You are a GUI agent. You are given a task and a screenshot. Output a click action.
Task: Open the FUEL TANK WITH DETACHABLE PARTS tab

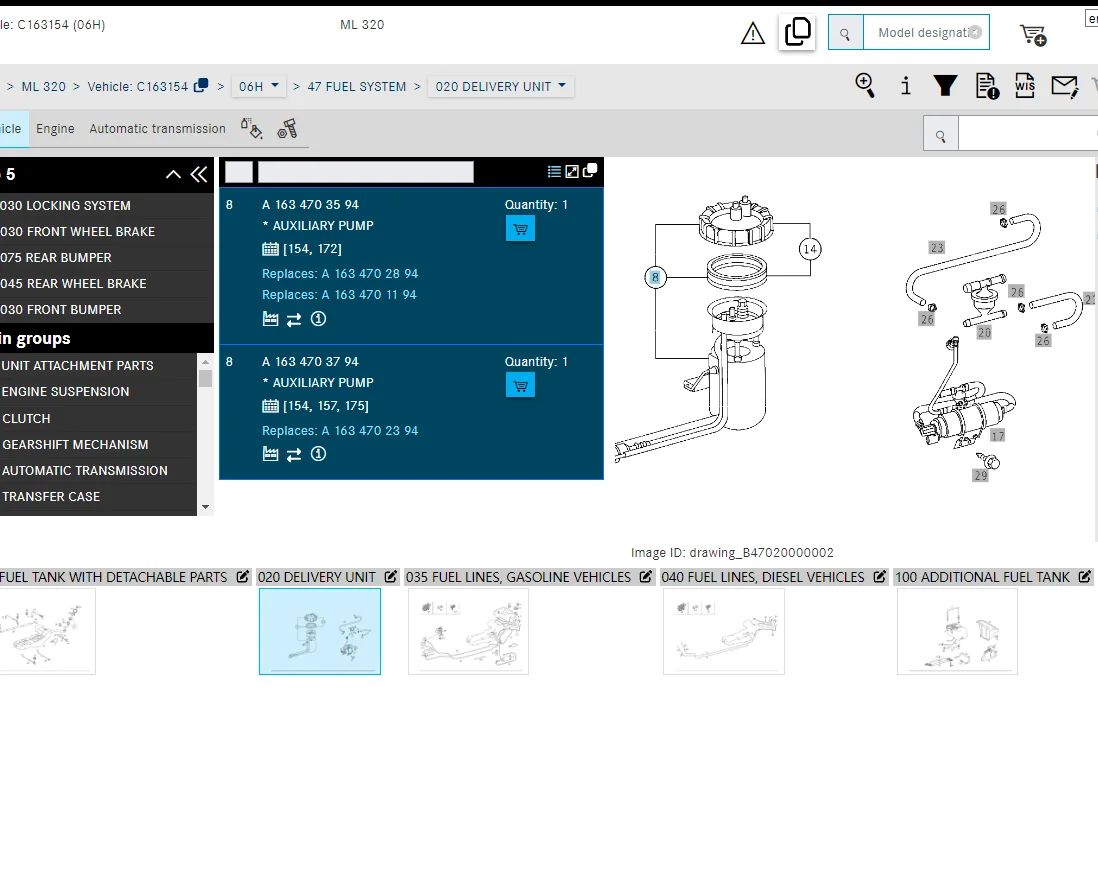click(113, 577)
